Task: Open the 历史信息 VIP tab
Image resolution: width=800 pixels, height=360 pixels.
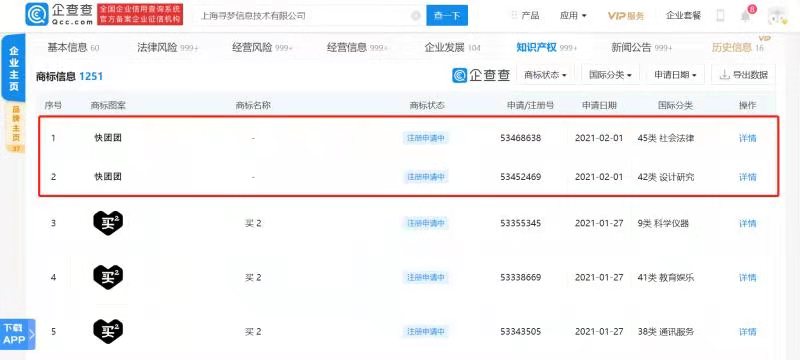Action: pos(738,48)
